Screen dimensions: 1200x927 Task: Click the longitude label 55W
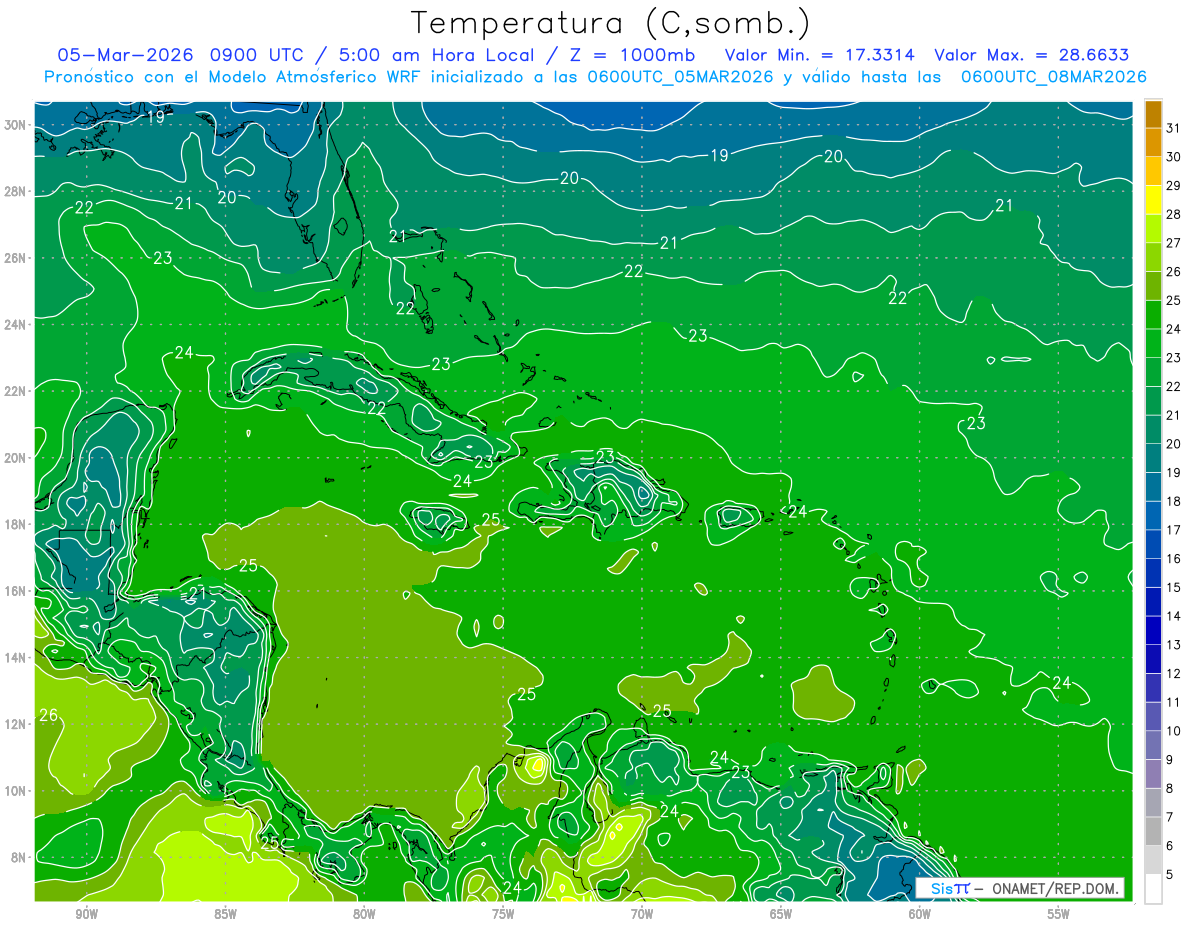pyautogui.click(x=1059, y=914)
